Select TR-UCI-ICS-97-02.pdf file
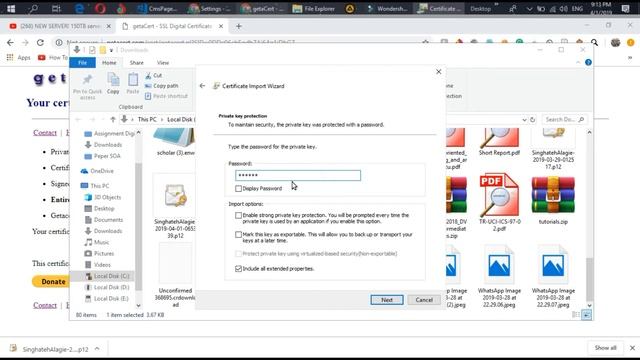The image size is (640, 360). [499, 203]
